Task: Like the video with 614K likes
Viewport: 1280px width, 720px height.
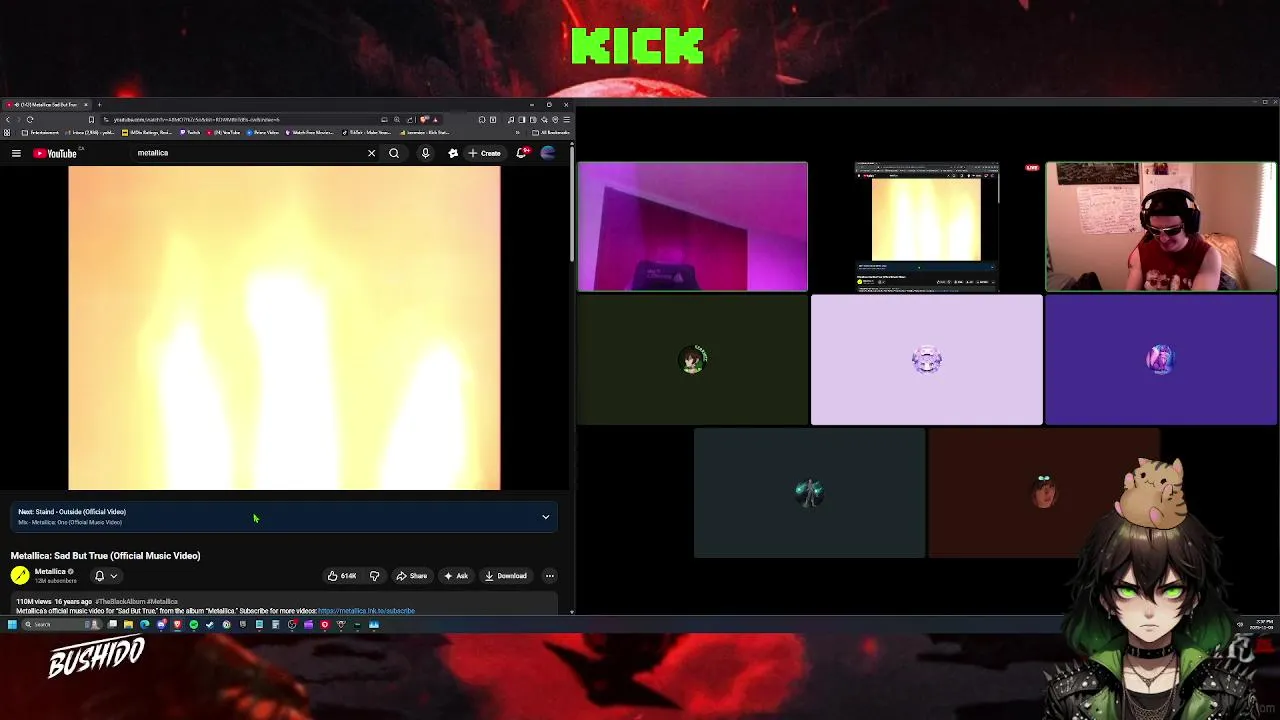Action: (x=342, y=576)
